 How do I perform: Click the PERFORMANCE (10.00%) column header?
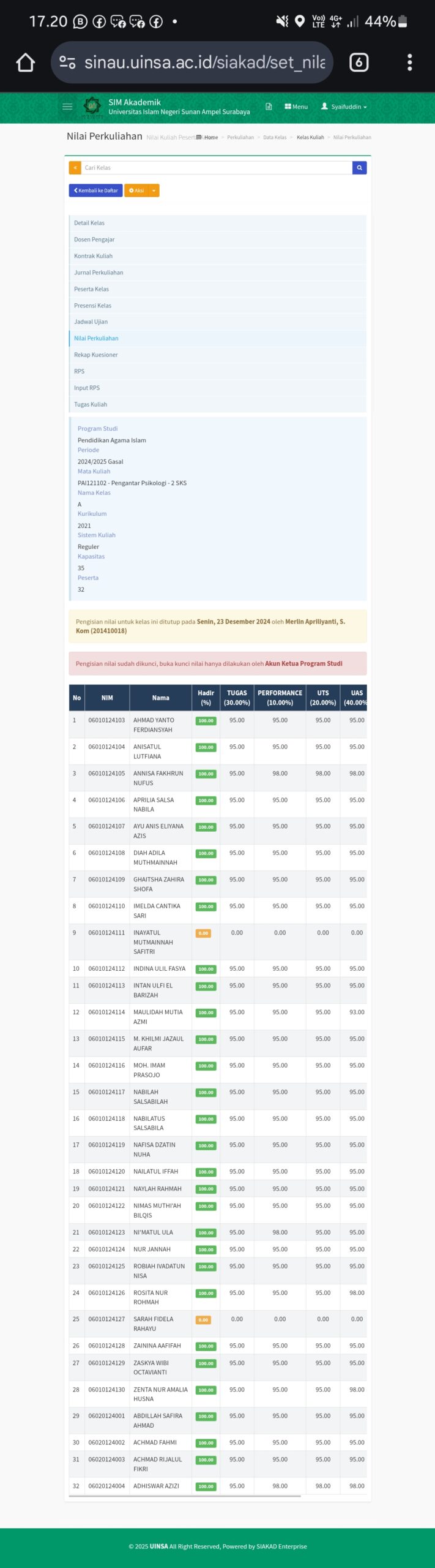coord(280,698)
